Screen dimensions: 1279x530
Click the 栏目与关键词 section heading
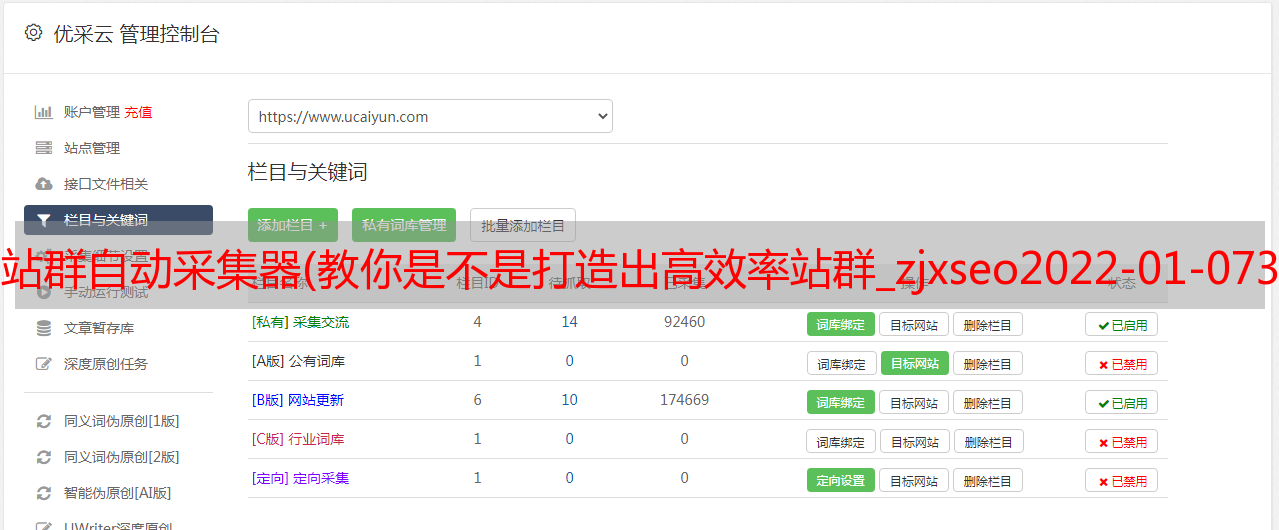pyautogui.click(x=307, y=172)
